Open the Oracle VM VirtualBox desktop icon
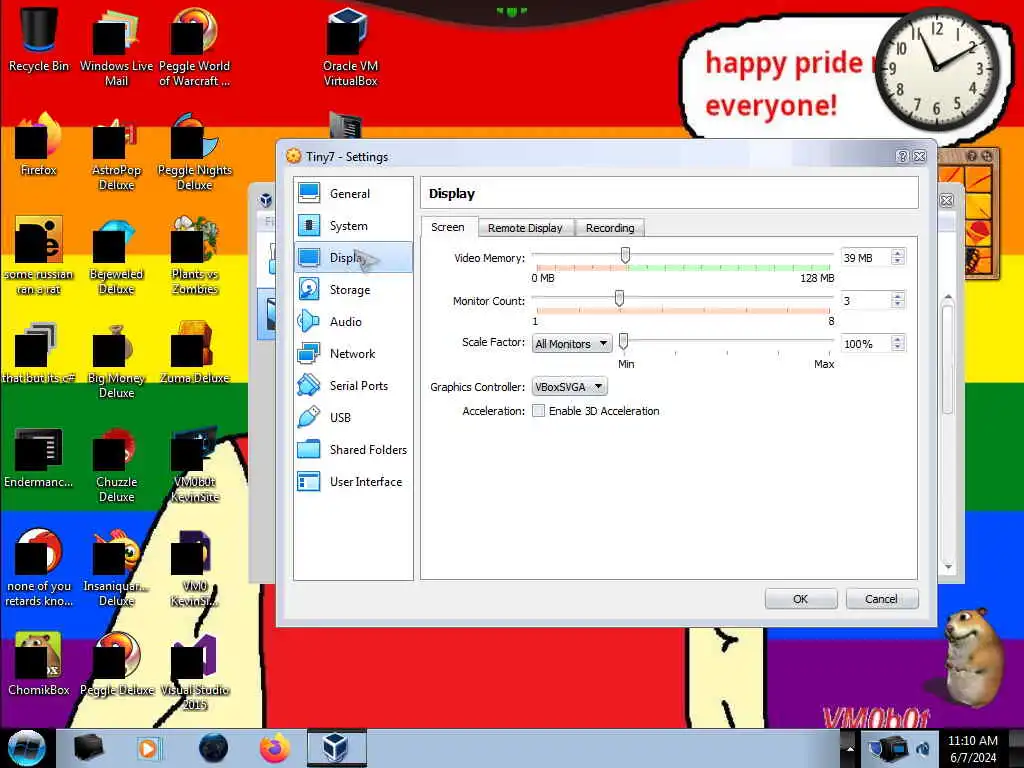Screen dimensions: 1024x768 pos(350,47)
